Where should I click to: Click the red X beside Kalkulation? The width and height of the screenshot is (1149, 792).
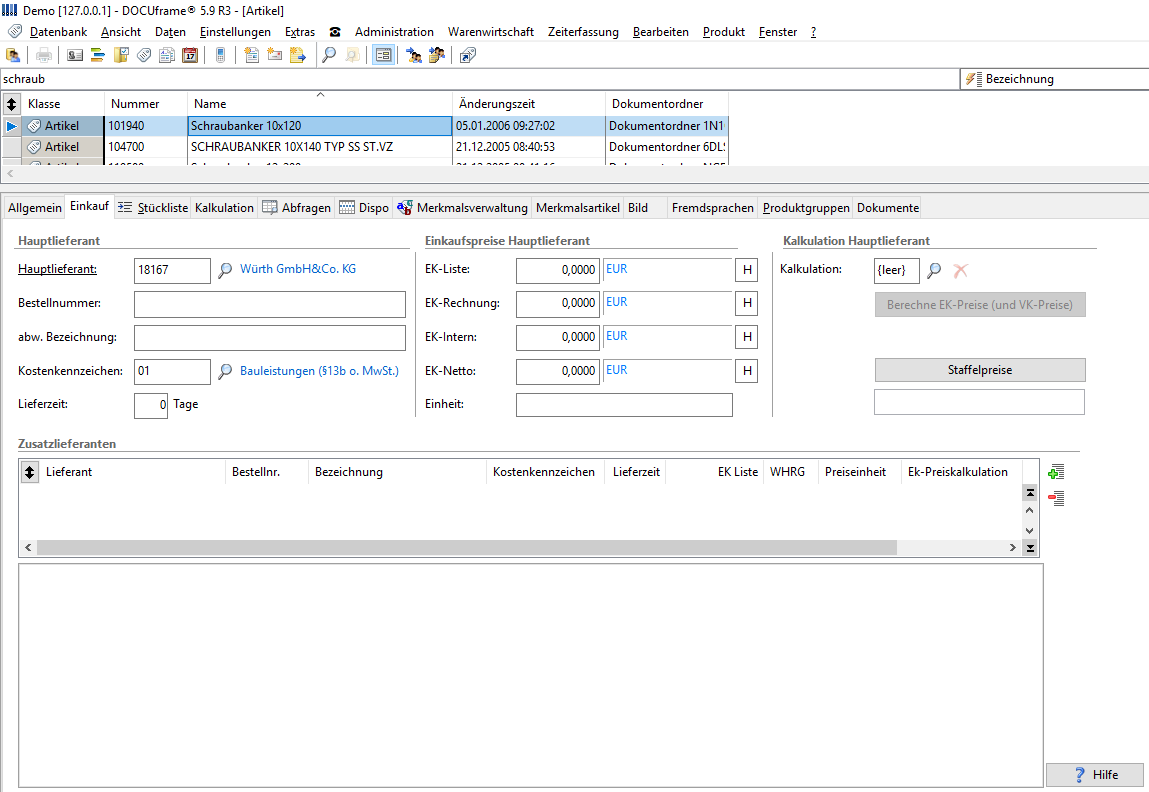pos(960,270)
